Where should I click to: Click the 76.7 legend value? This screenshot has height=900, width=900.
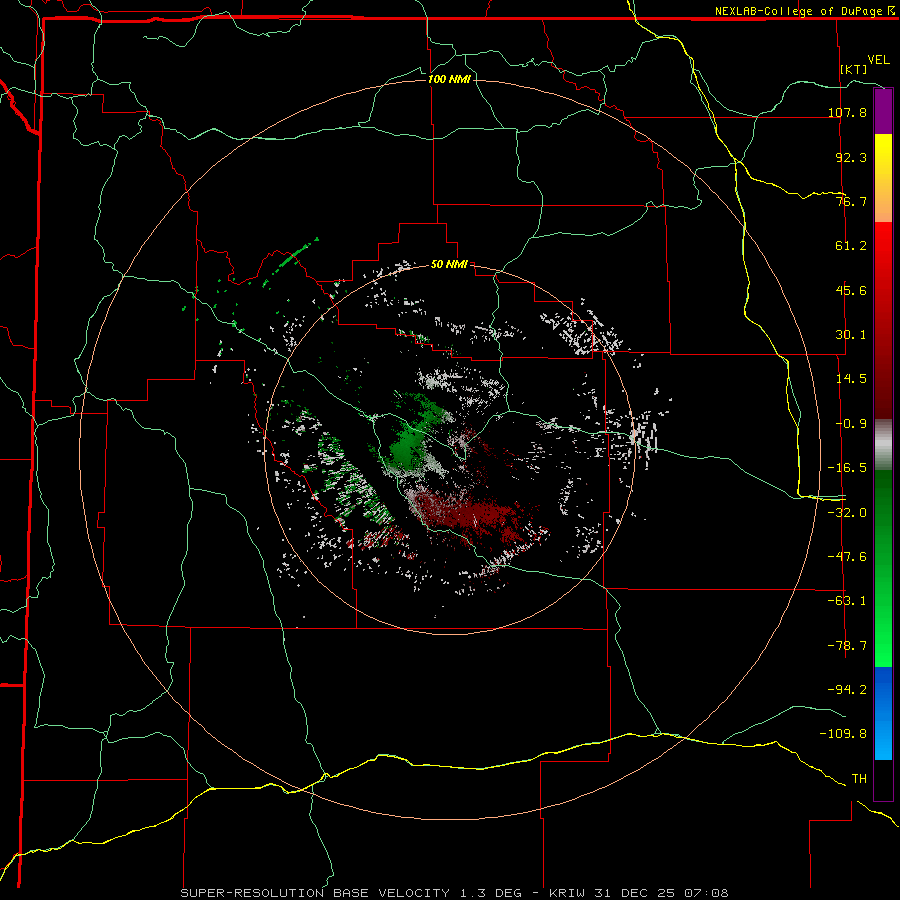851,201
